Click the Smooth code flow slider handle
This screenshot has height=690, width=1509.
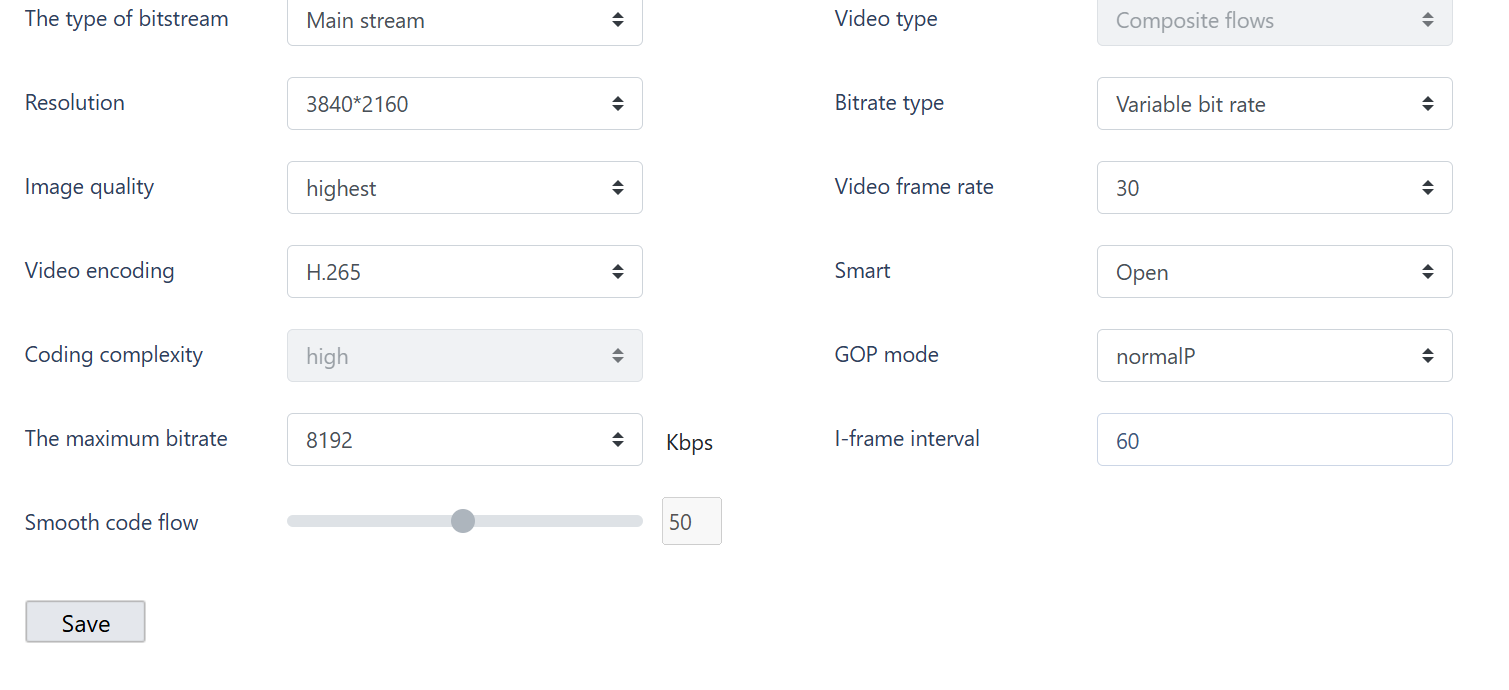tap(462, 521)
